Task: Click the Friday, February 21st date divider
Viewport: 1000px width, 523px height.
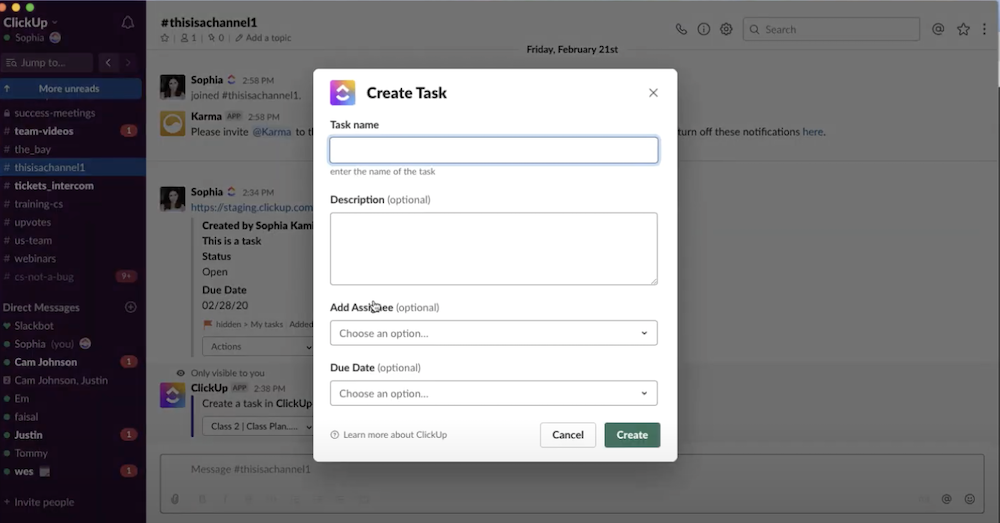Action: point(572,50)
